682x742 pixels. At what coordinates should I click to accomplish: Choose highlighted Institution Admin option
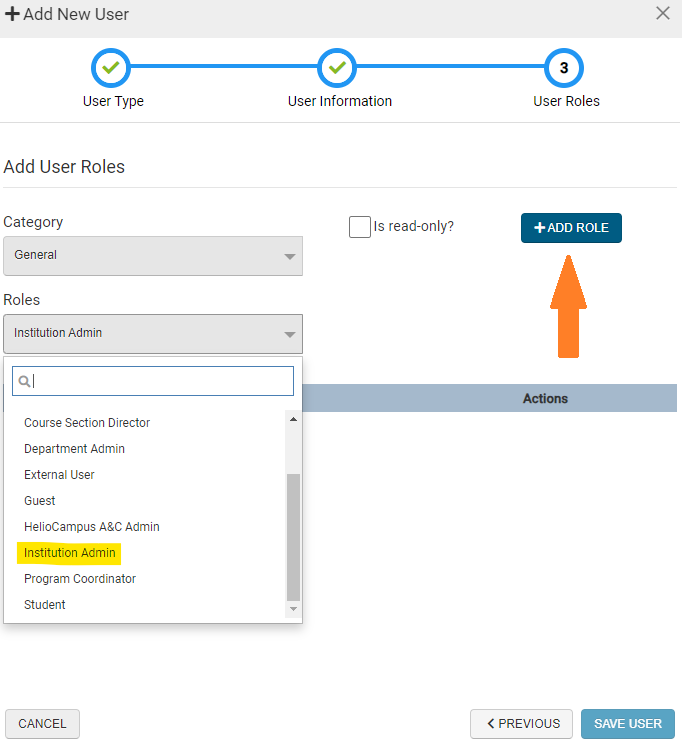(x=70, y=553)
